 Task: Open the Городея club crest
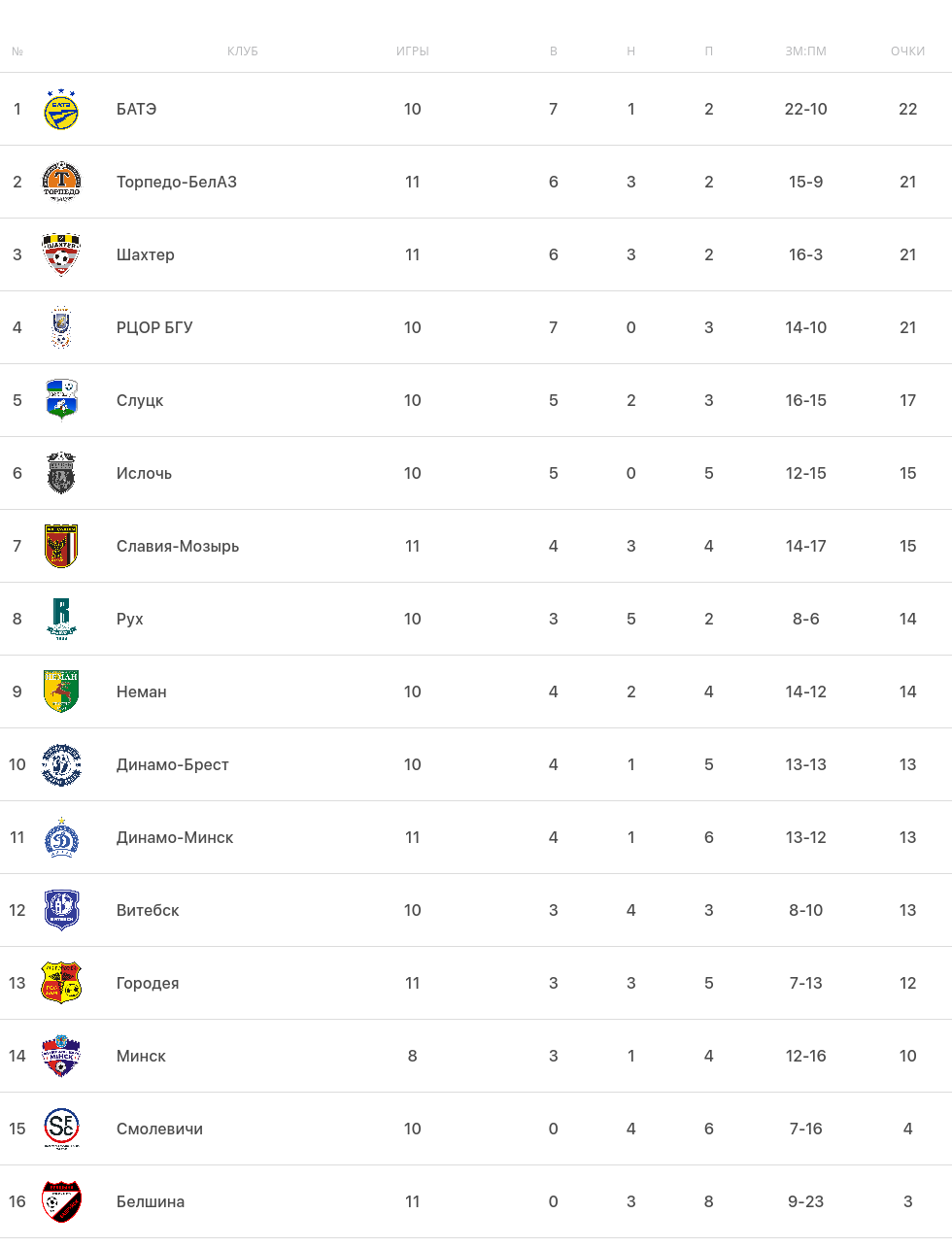(x=61, y=983)
